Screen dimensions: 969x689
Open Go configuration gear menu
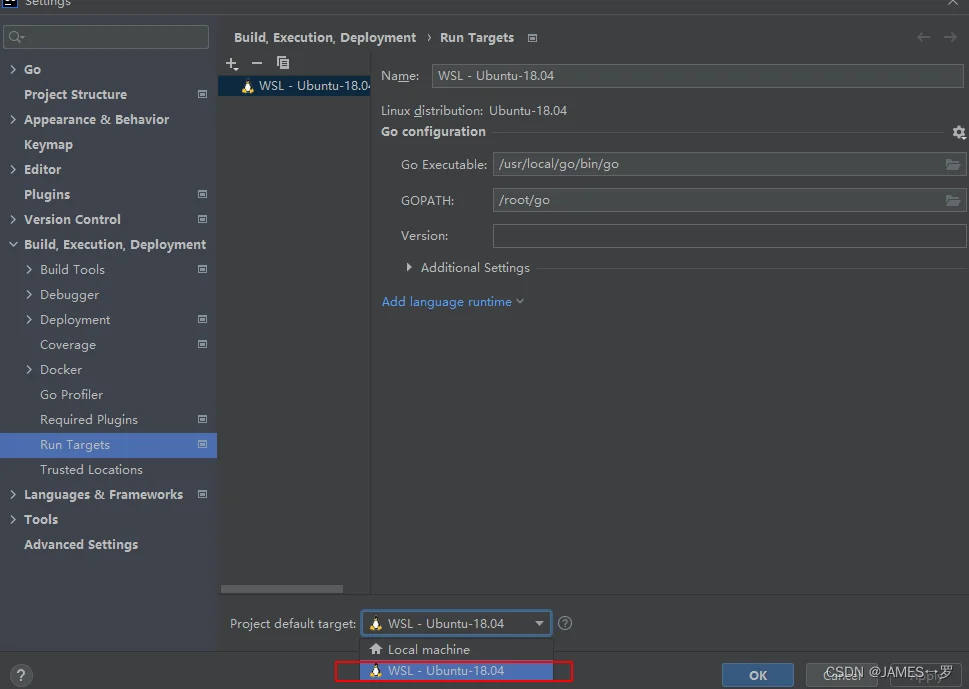(x=958, y=132)
